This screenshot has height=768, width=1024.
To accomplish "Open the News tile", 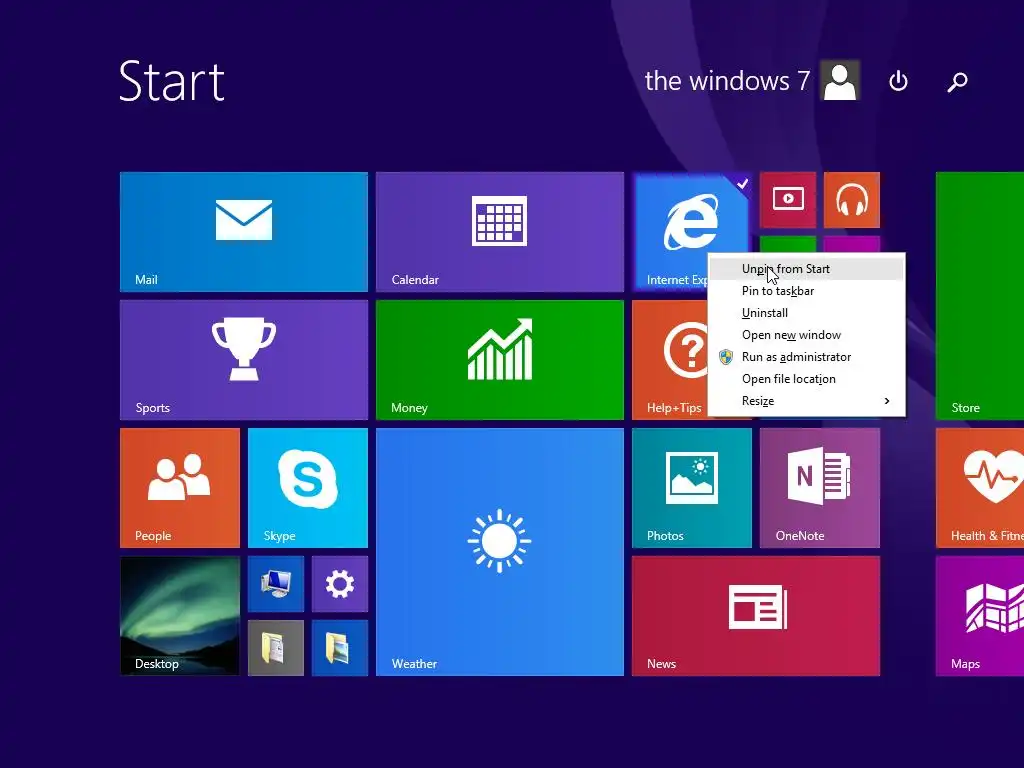I will 756,616.
